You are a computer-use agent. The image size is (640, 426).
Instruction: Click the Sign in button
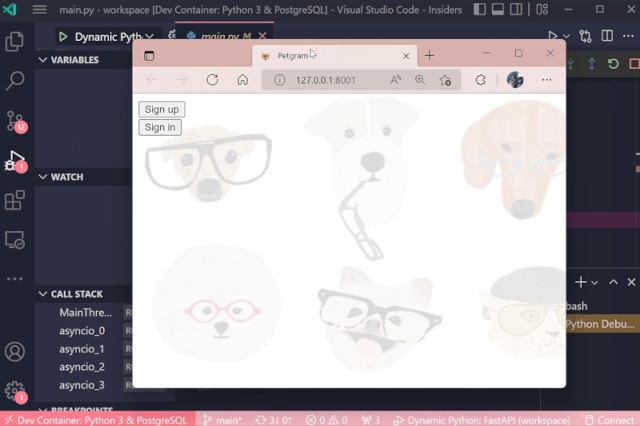pyautogui.click(x=160, y=127)
